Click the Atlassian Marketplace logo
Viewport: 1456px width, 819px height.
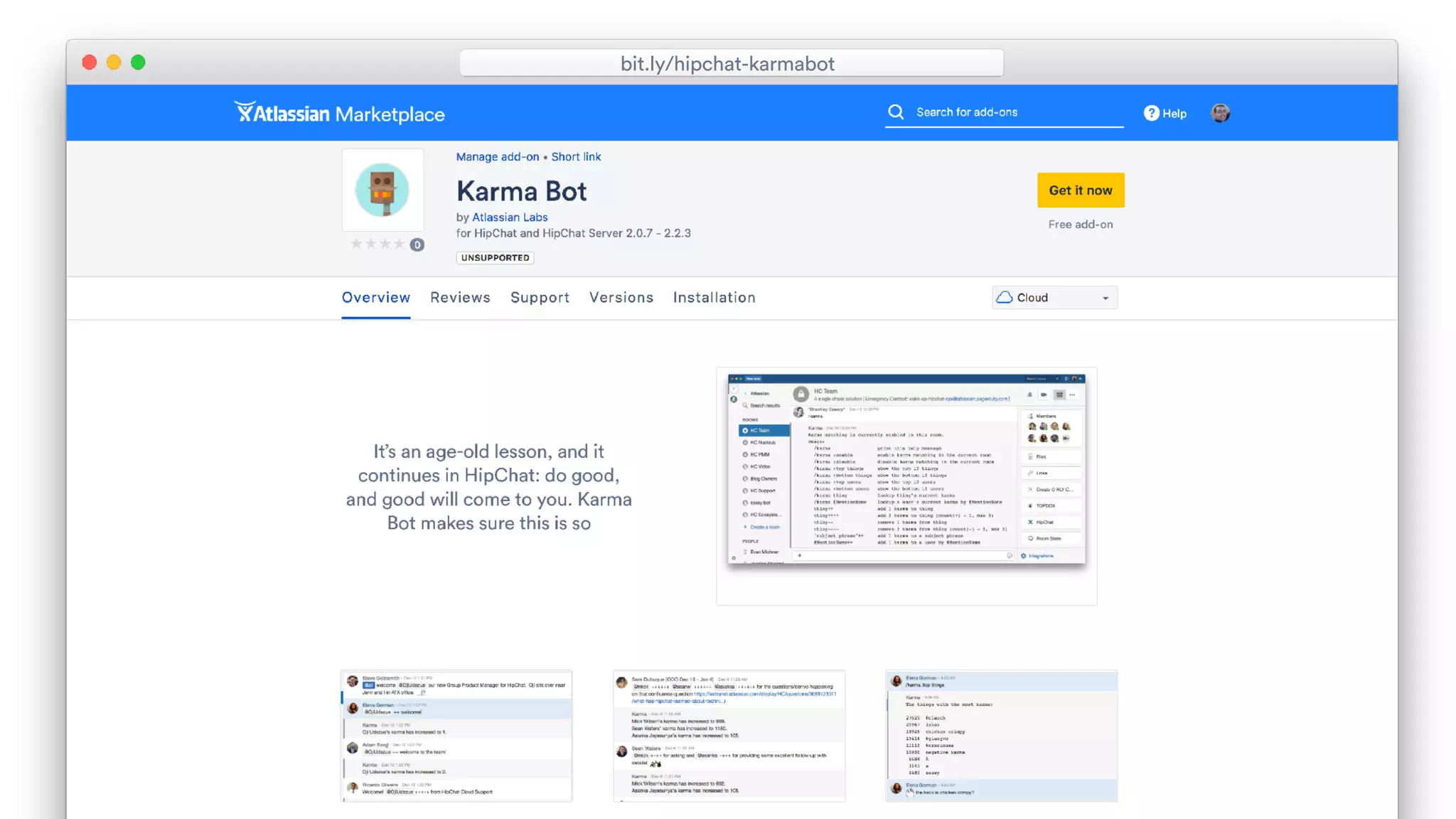pyautogui.click(x=339, y=113)
